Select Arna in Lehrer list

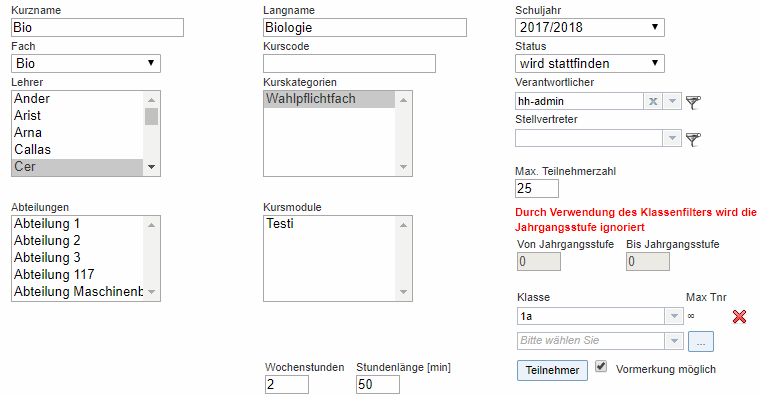point(77,133)
